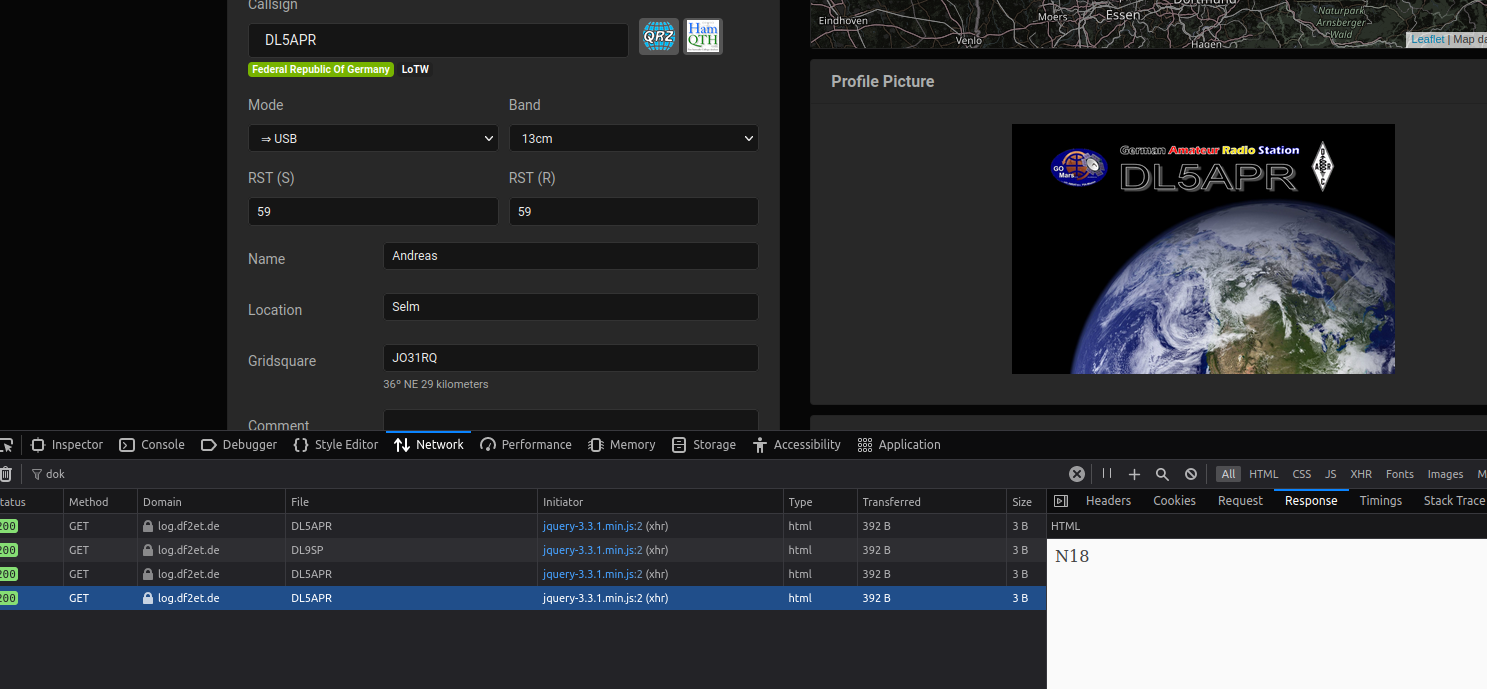Viewport: 1487px width, 689px height.
Task: Open the jquery initiator link in DL9SP row
Action: tap(592, 550)
